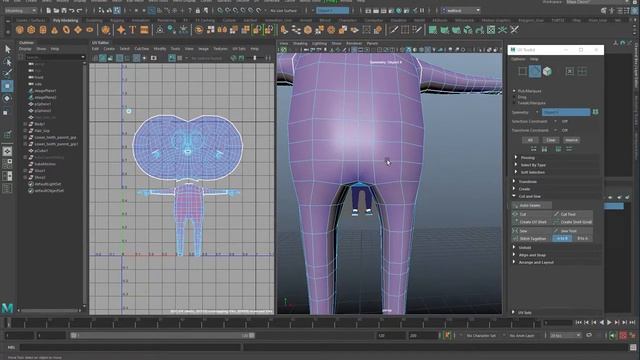Open the Display menu in the Outliner
This screenshot has height=360, width=640.
(25, 49)
